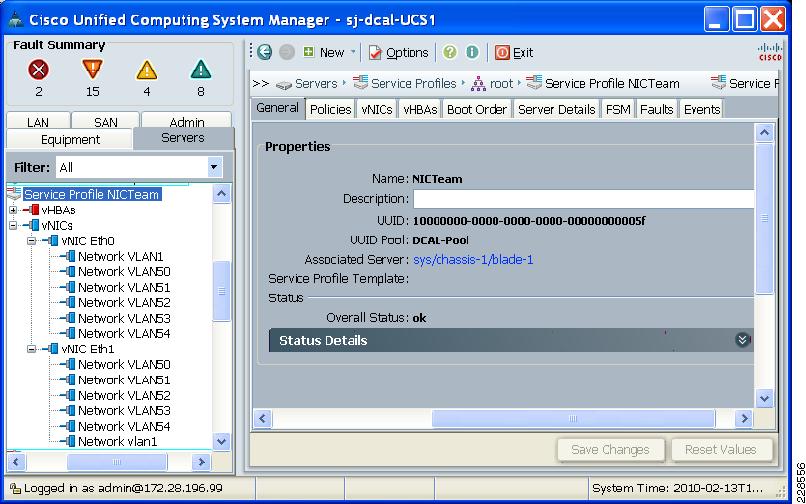Viewport: 806px width, 504px height.
Task: Collapse the vNIC Eth1 node
Action: tap(32, 349)
